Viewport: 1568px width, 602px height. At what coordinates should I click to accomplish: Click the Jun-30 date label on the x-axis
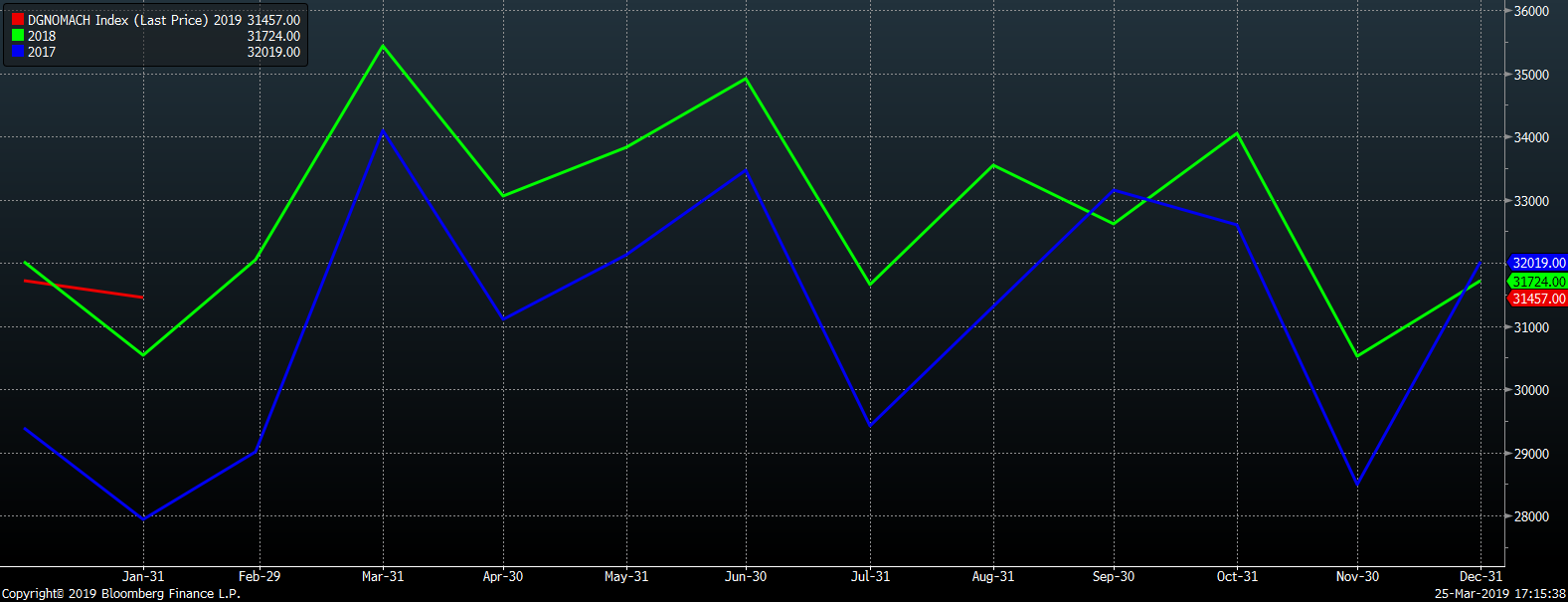[x=746, y=576]
